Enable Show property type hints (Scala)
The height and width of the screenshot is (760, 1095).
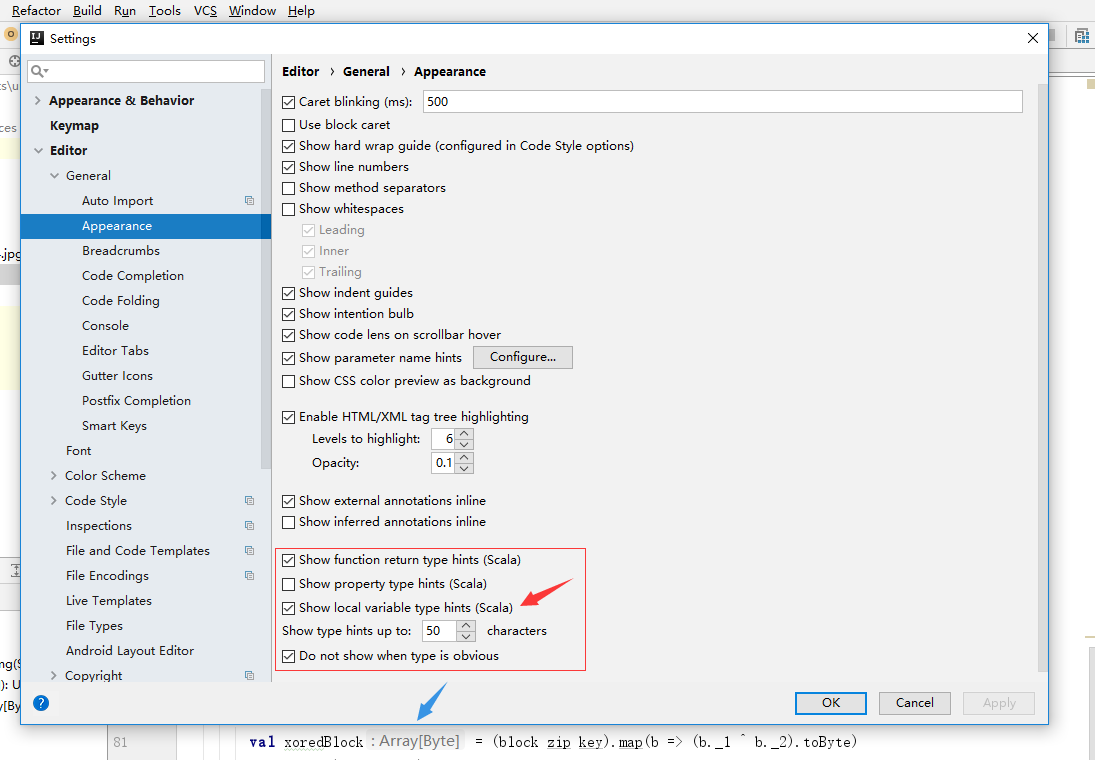[x=288, y=584]
